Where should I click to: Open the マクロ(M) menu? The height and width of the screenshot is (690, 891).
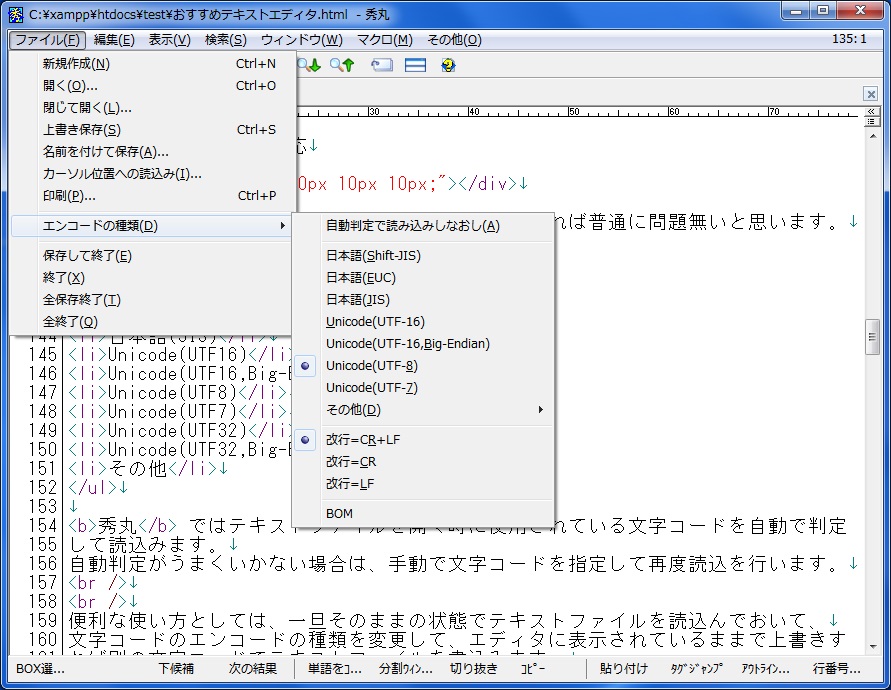click(385, 40)
